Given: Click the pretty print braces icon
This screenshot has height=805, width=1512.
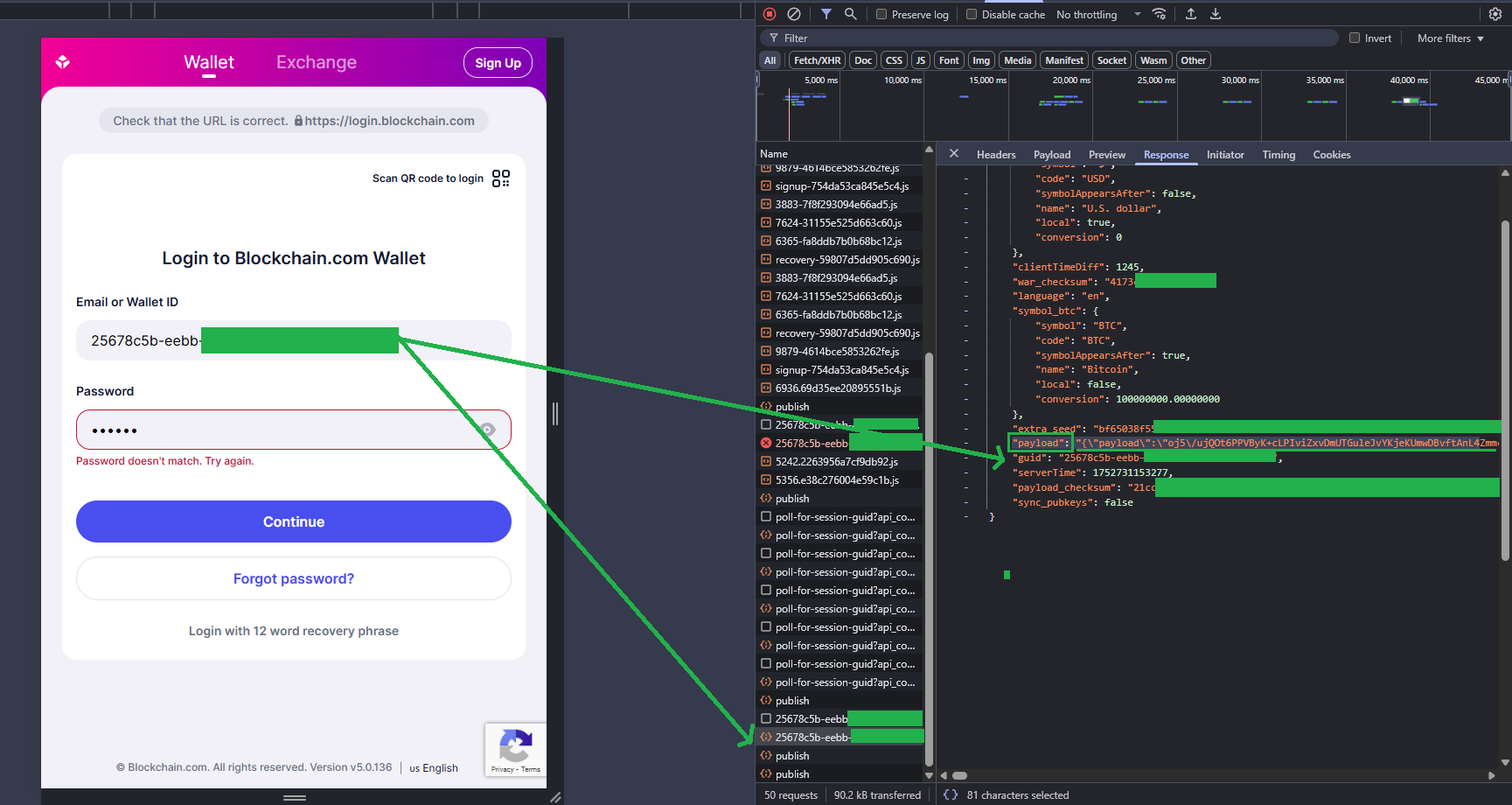Looking at the screenshot, I should (x=951, y=794).
